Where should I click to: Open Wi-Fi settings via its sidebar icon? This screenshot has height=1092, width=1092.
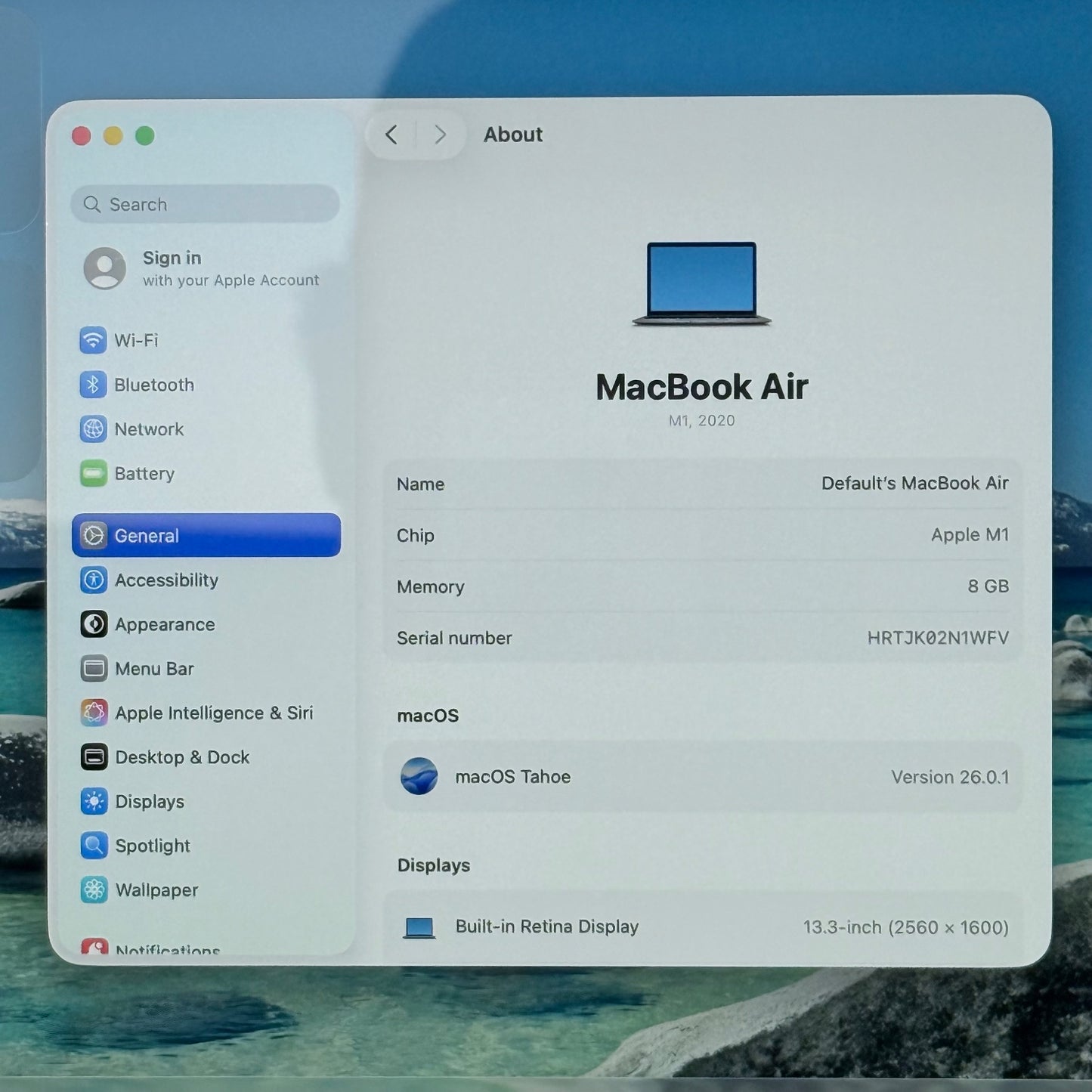(x=93, y=340)
